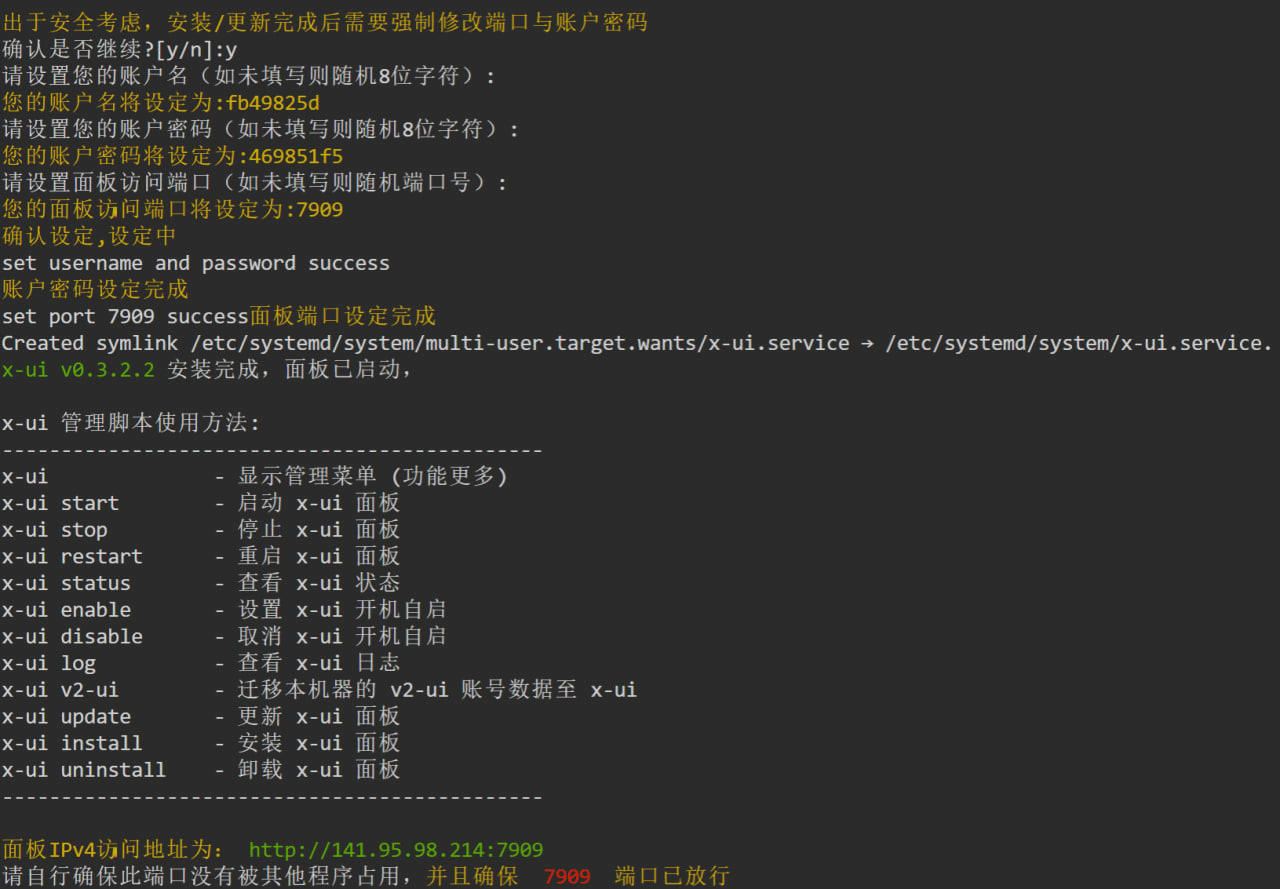Screen dimensions: 1280x889
Task: Click the x-ui enable command
Action: coord(66,610)
